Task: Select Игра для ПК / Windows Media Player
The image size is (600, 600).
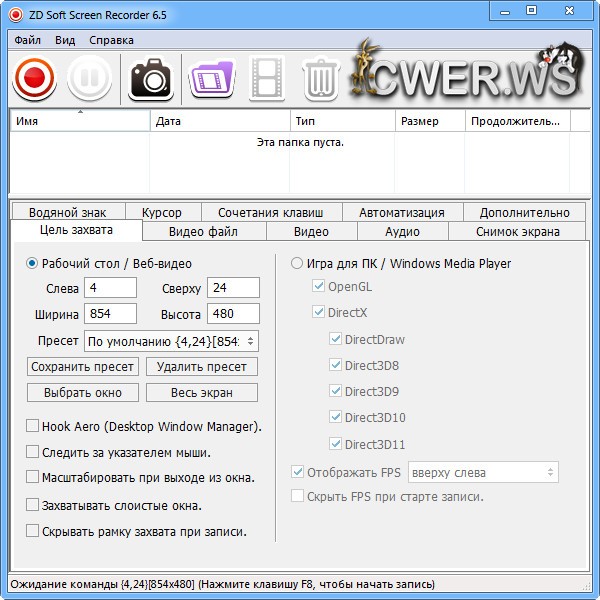Action: pyautogui.click(x=296, y=264)
